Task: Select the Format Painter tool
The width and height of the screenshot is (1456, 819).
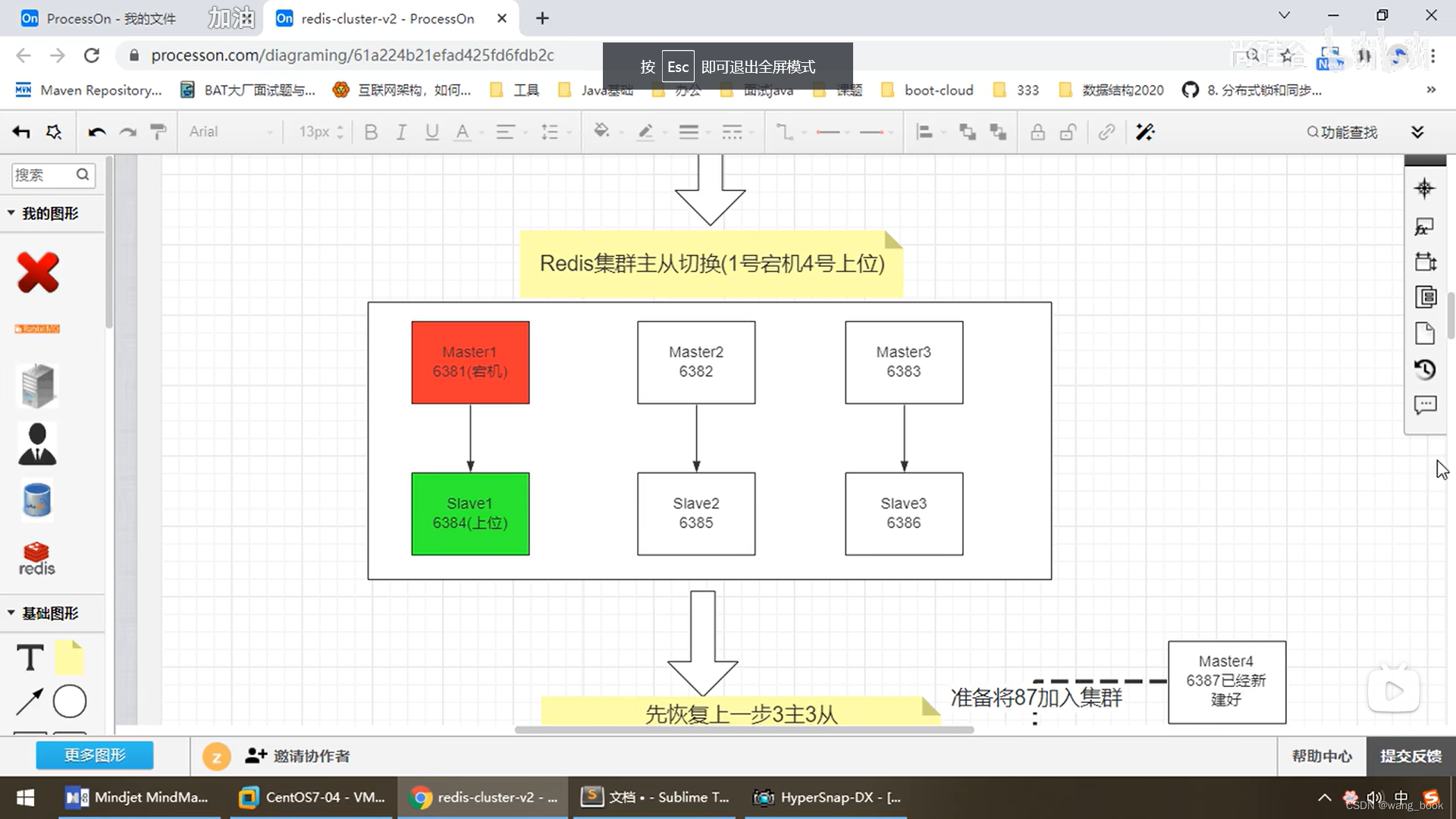Action: pos(158,131)
